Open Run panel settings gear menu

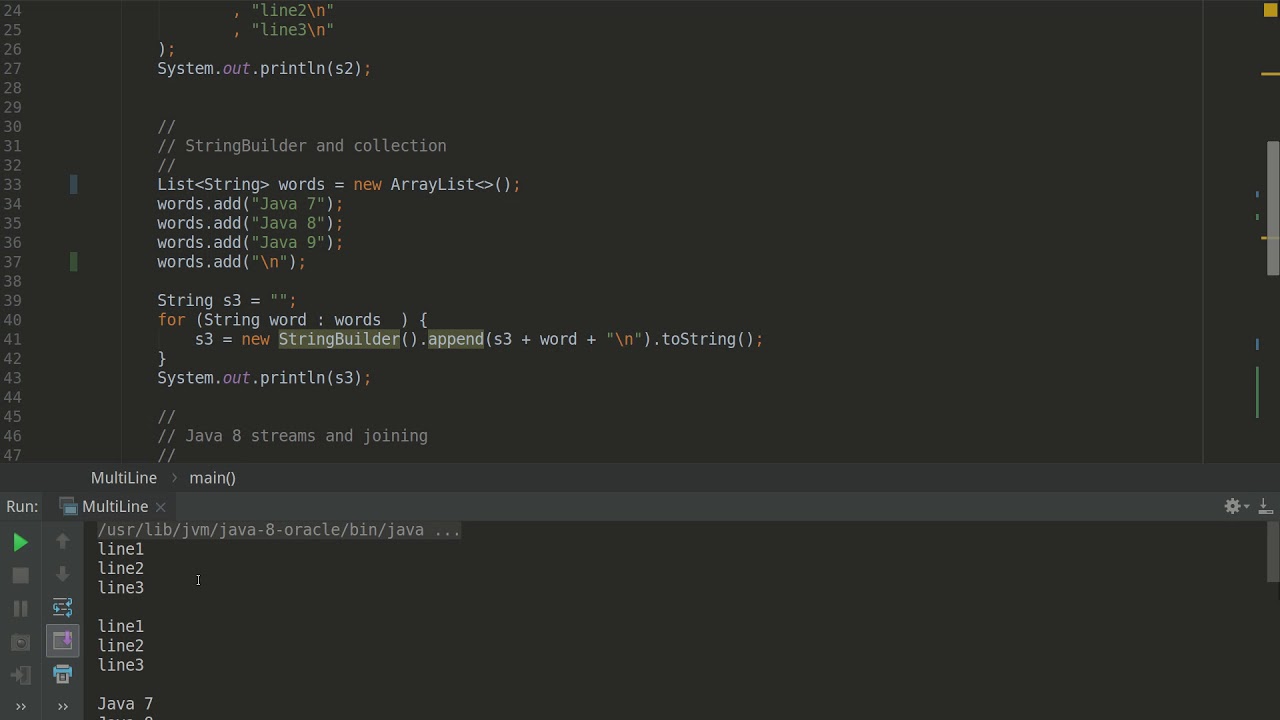tap(1236, 506)
